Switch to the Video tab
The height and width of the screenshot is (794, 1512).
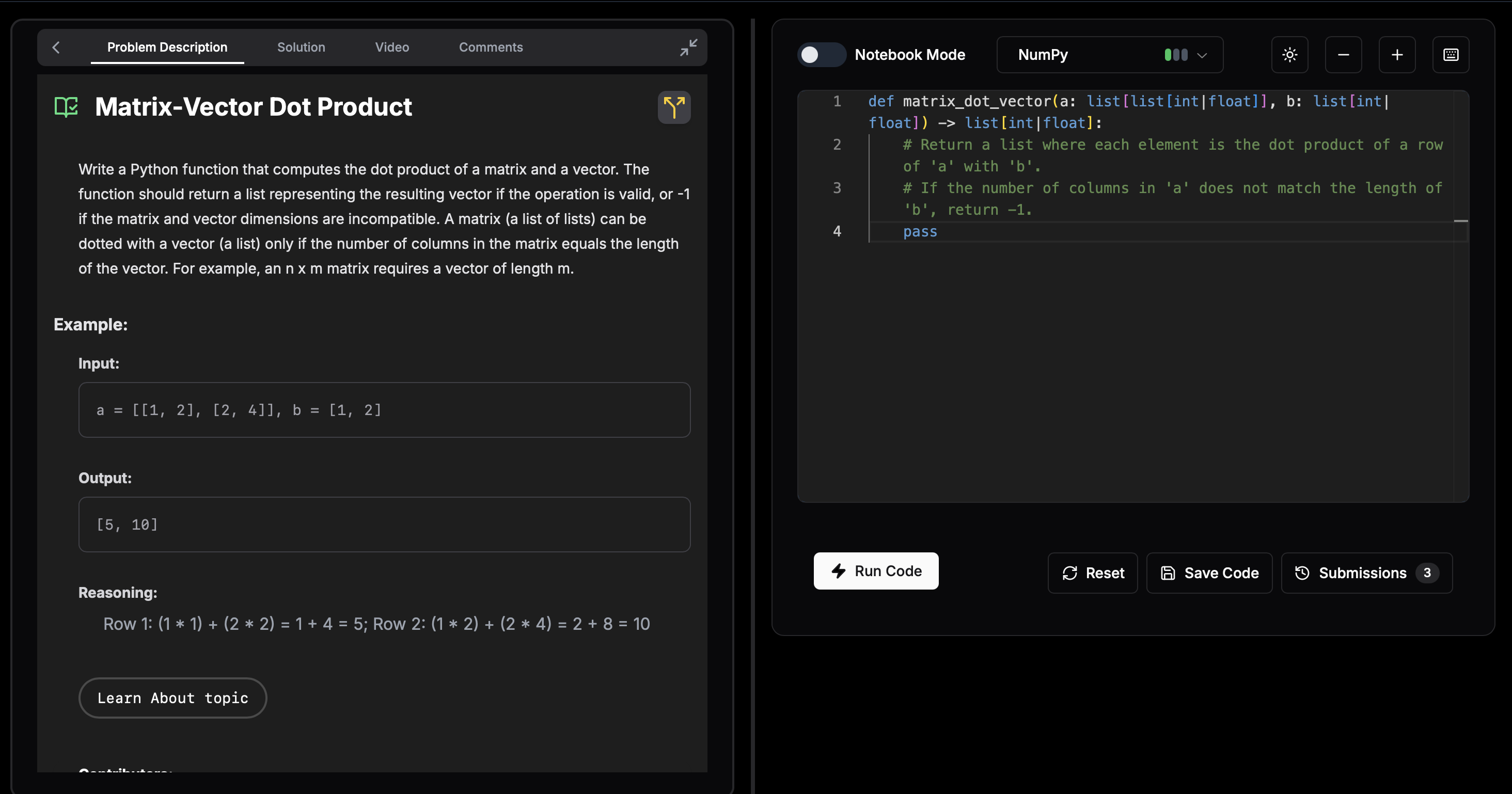click(392, 47)
